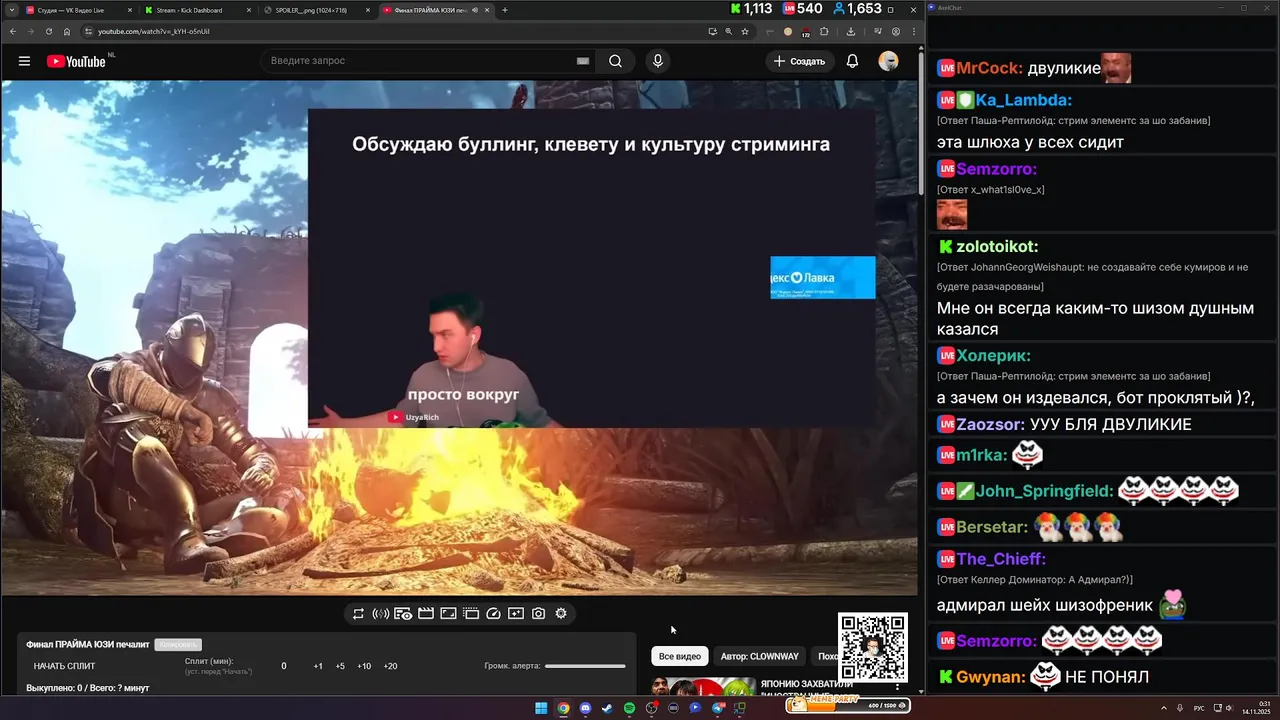The image size is (1280, 720).
Task: Click The_Chieff username in chat window
Action: tap(1001, 559)
